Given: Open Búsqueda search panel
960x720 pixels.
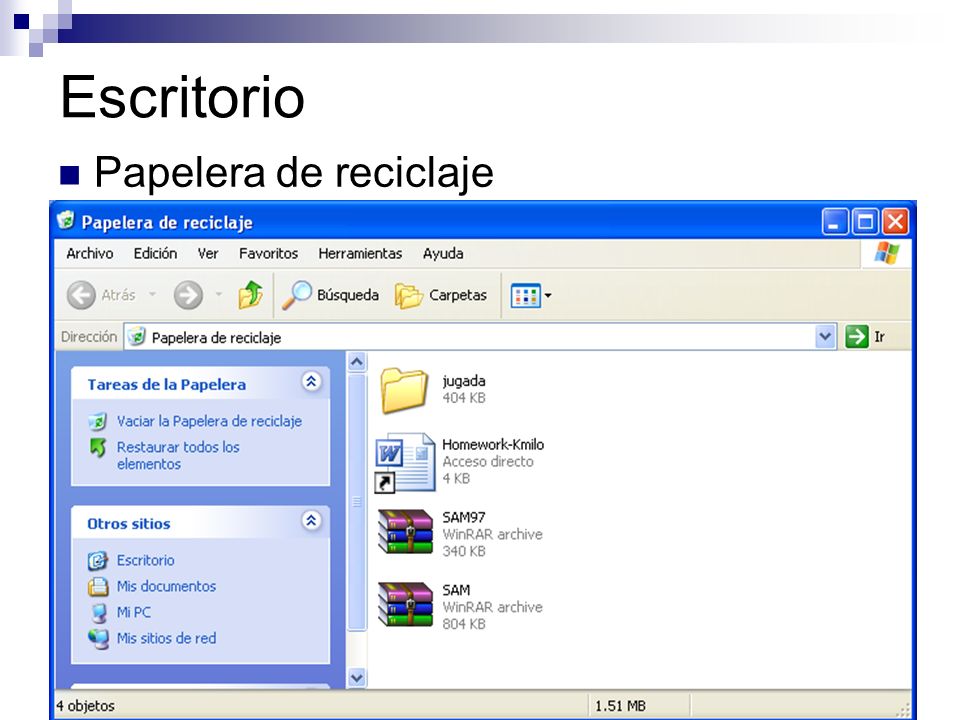Looking at the screenshot, I should click(331, 295).
